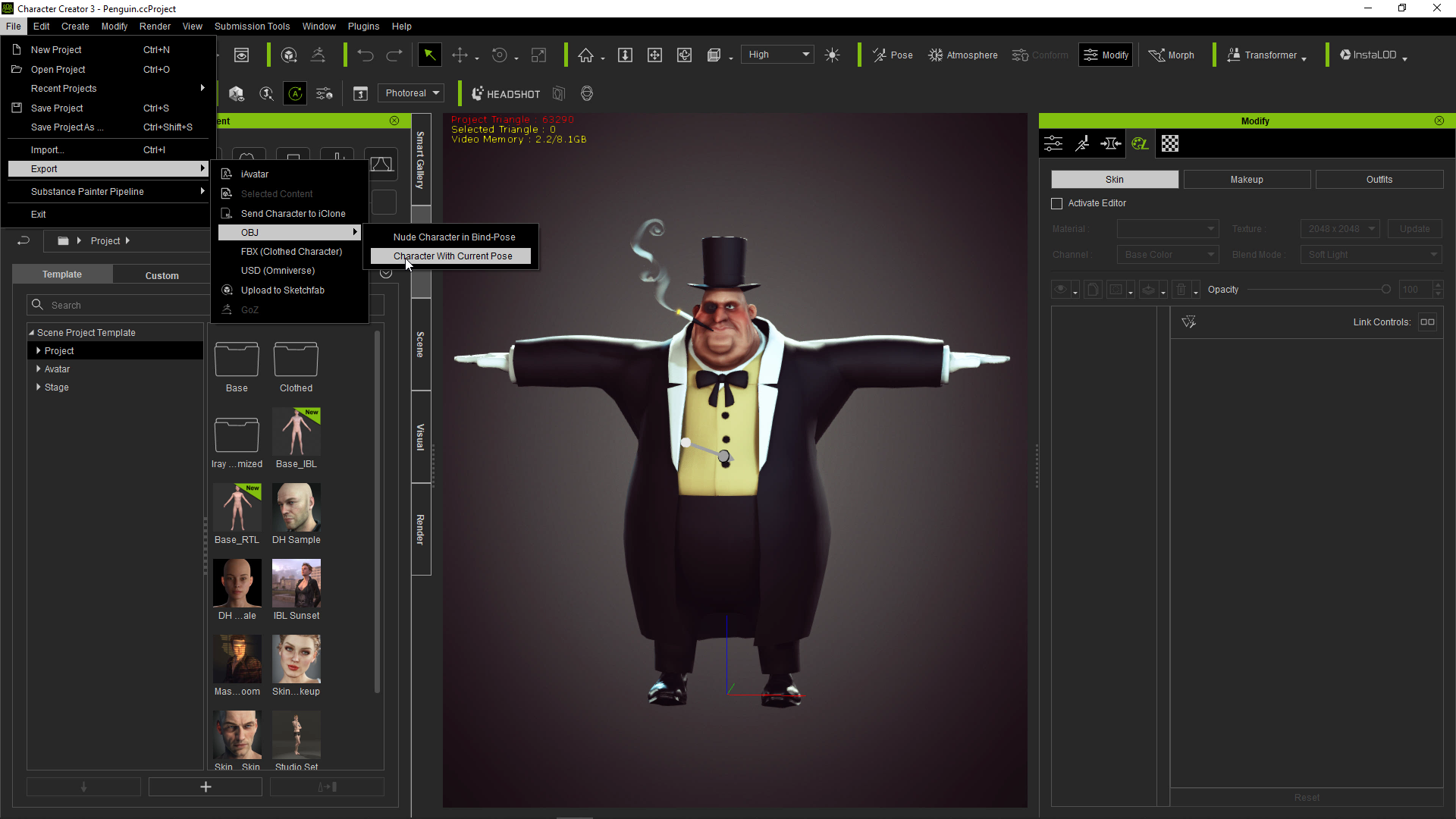Expand the Project tree item
Screen dimensions: 1456x819
39,351
